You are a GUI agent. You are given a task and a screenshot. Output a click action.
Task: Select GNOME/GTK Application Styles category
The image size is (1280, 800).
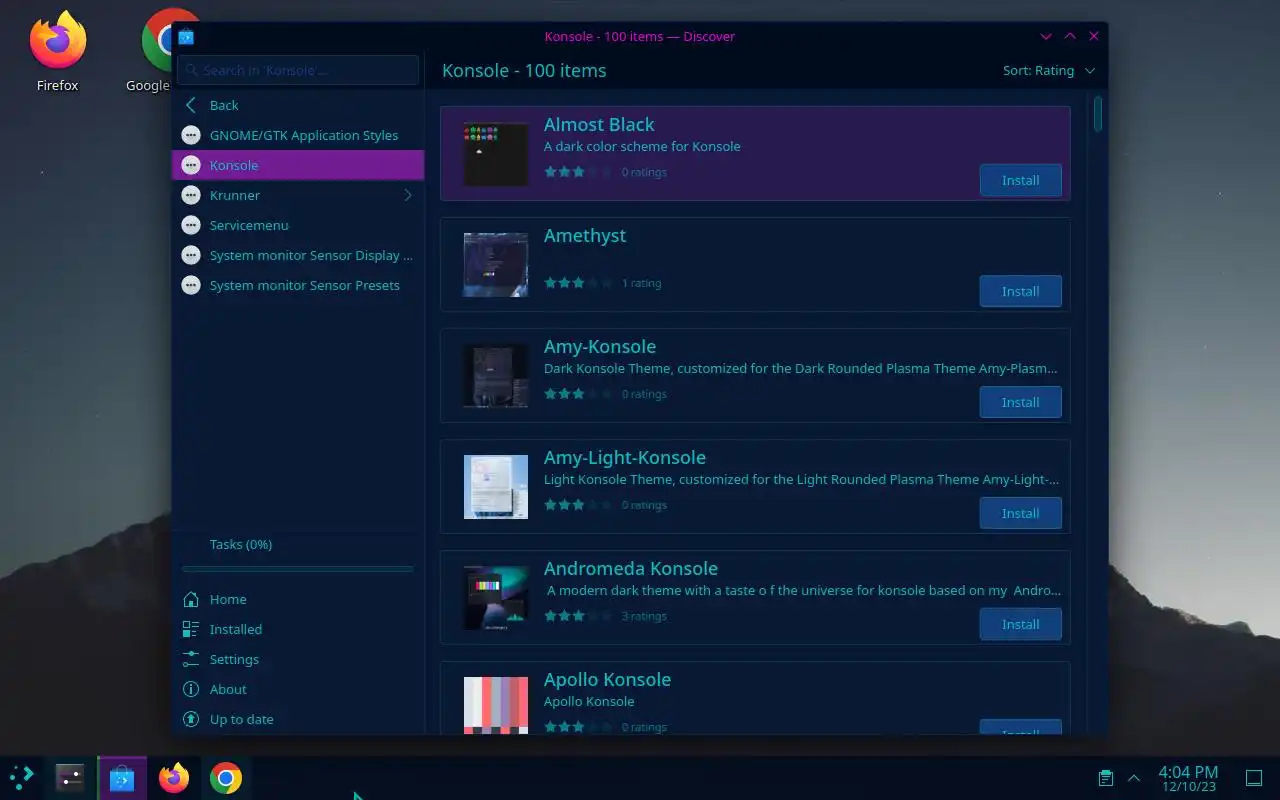point(298,135)
